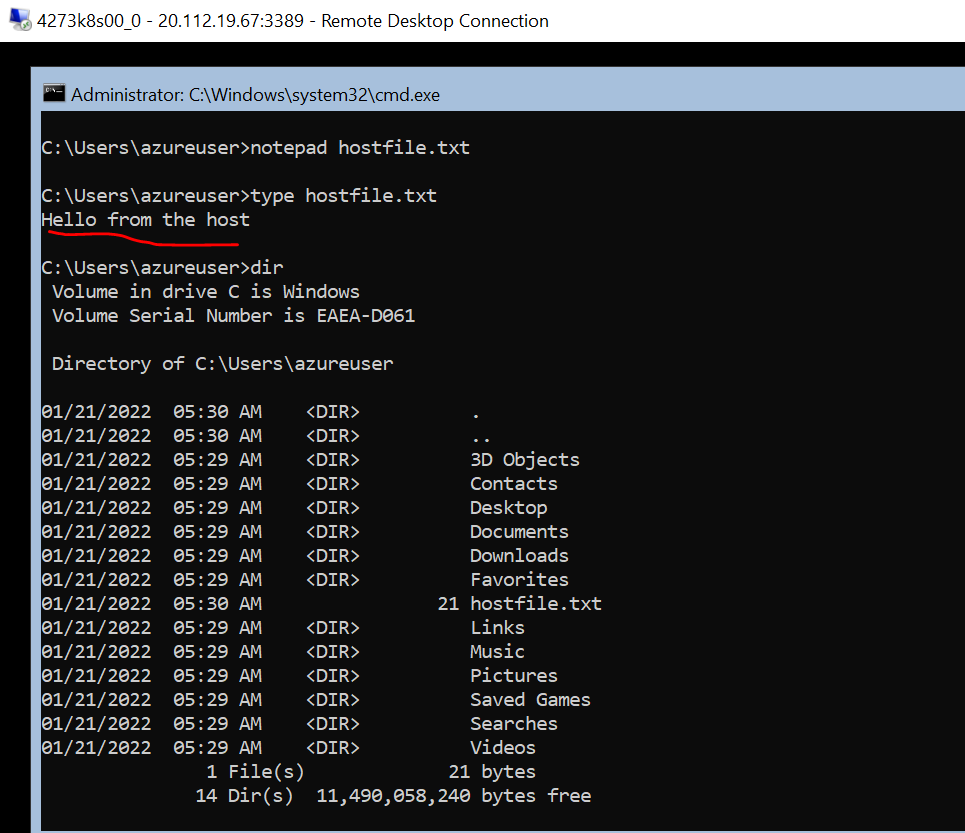Click the cmd.exe icon in the title bar

(x=54, y=94)
